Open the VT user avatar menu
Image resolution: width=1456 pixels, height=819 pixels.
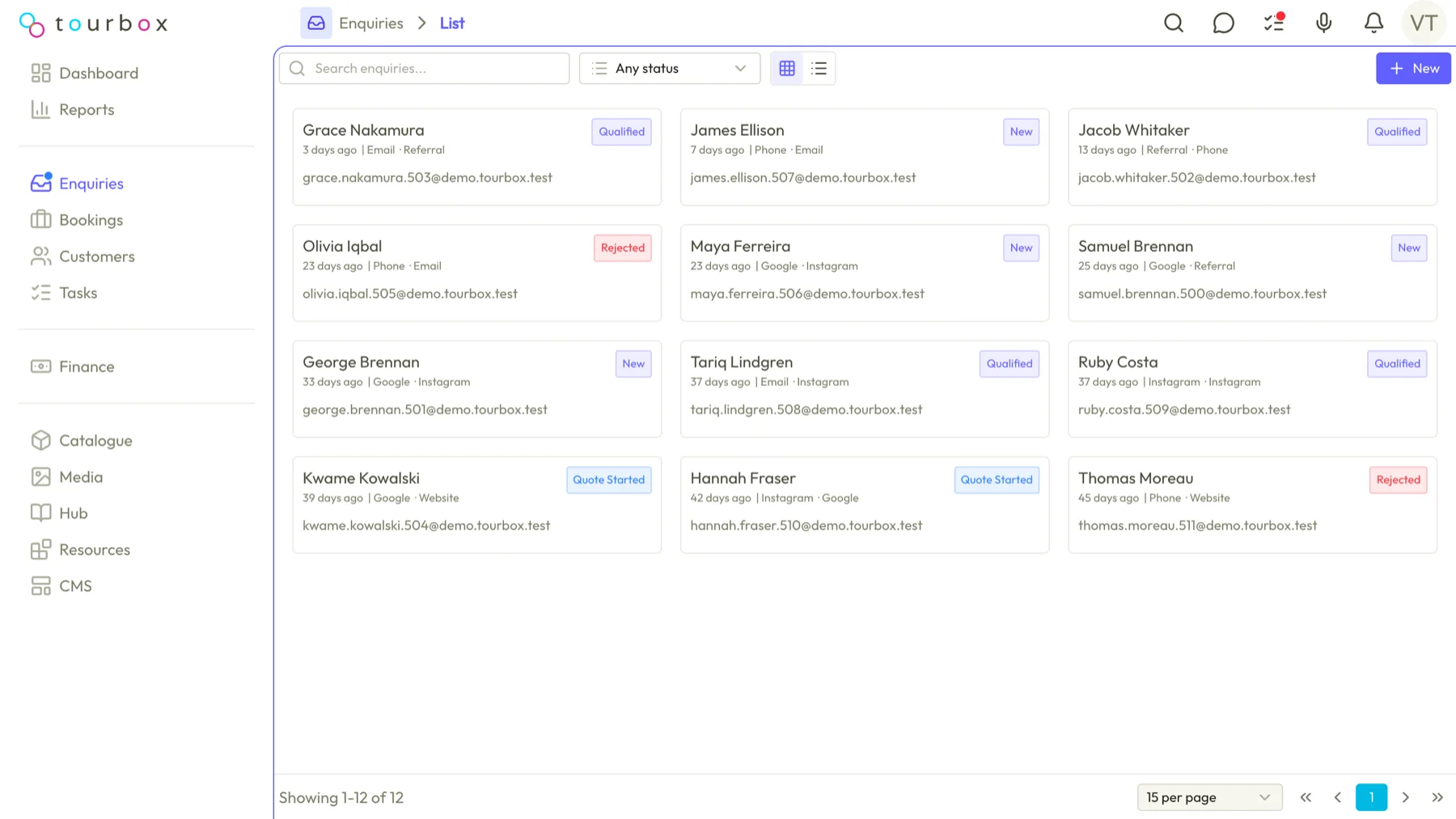(1424, 23)
